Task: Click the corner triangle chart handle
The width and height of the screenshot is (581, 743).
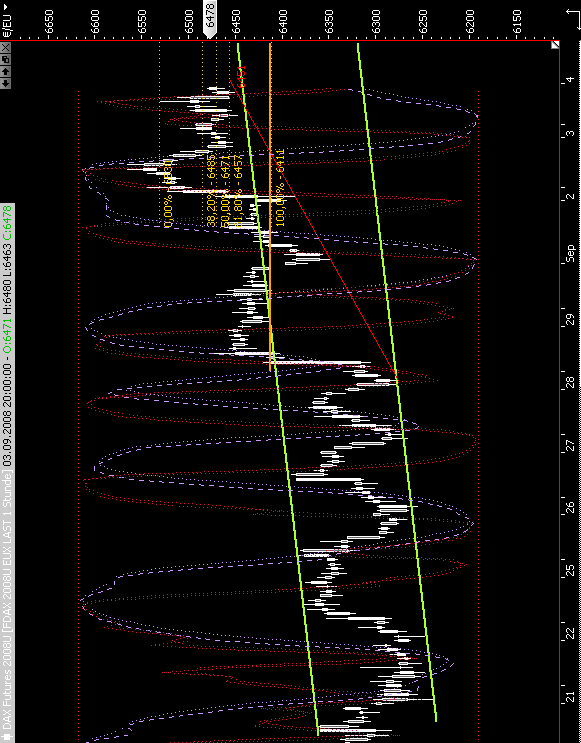Action: 555,45
